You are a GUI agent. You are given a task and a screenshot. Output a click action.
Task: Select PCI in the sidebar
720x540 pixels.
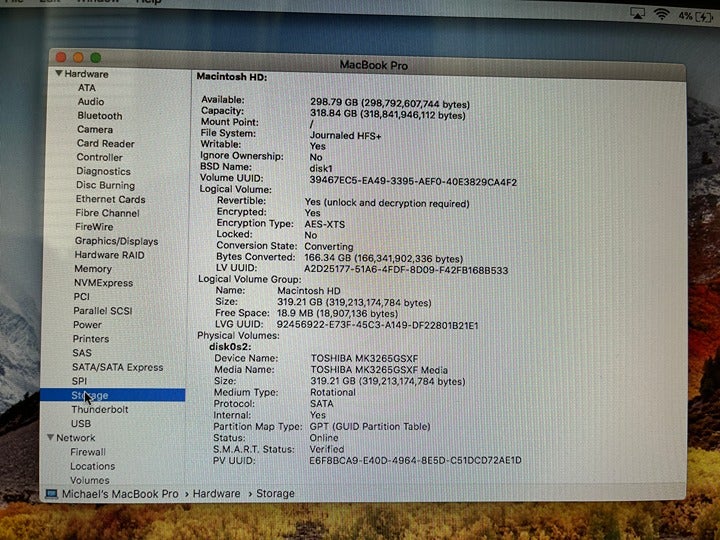tap(81, 297)
